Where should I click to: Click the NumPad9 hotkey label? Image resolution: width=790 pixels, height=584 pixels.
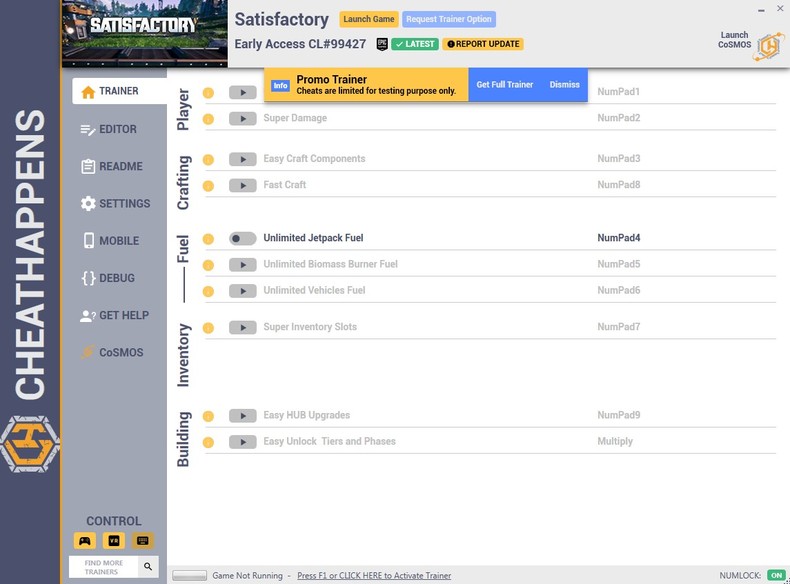tap(619, 415)
